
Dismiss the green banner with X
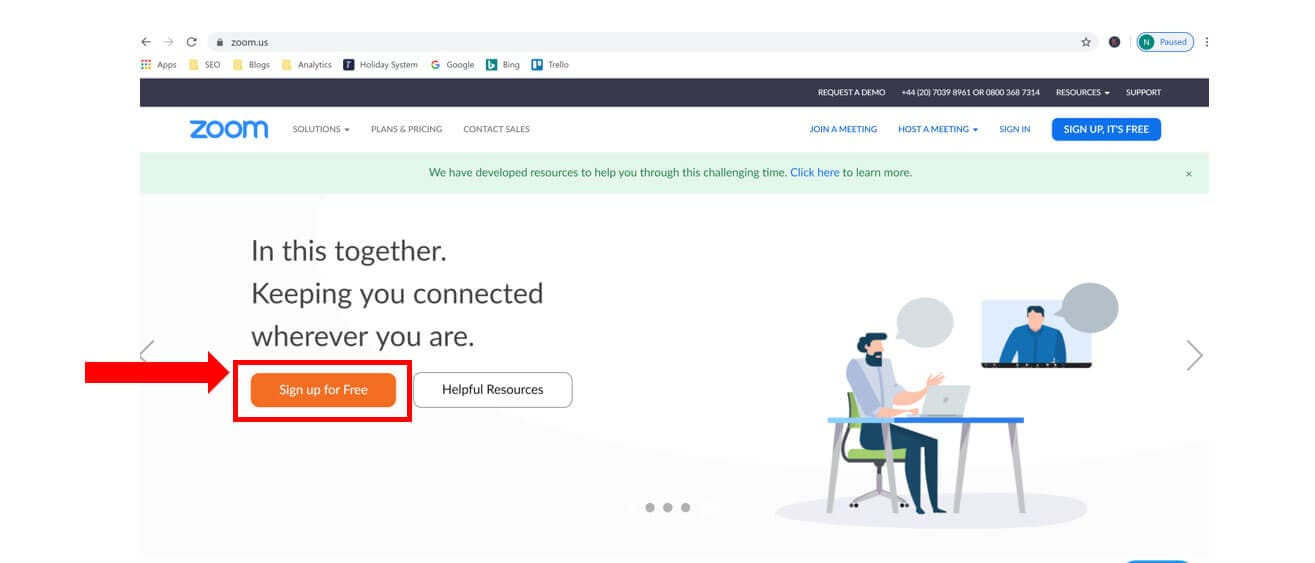coord(1189,174)
